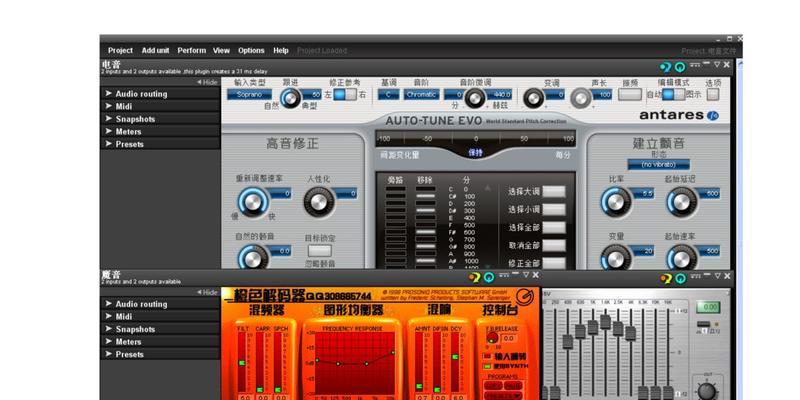
Task: Click the 起始延迟 500 value field
Action: pyautogui.click(x=708, y=194)
